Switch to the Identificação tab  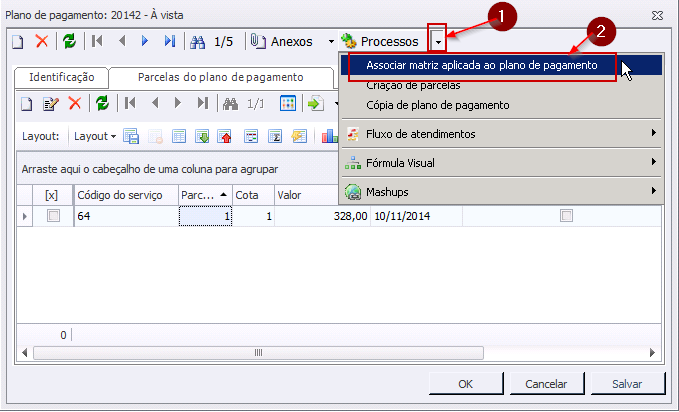(62, 77)
